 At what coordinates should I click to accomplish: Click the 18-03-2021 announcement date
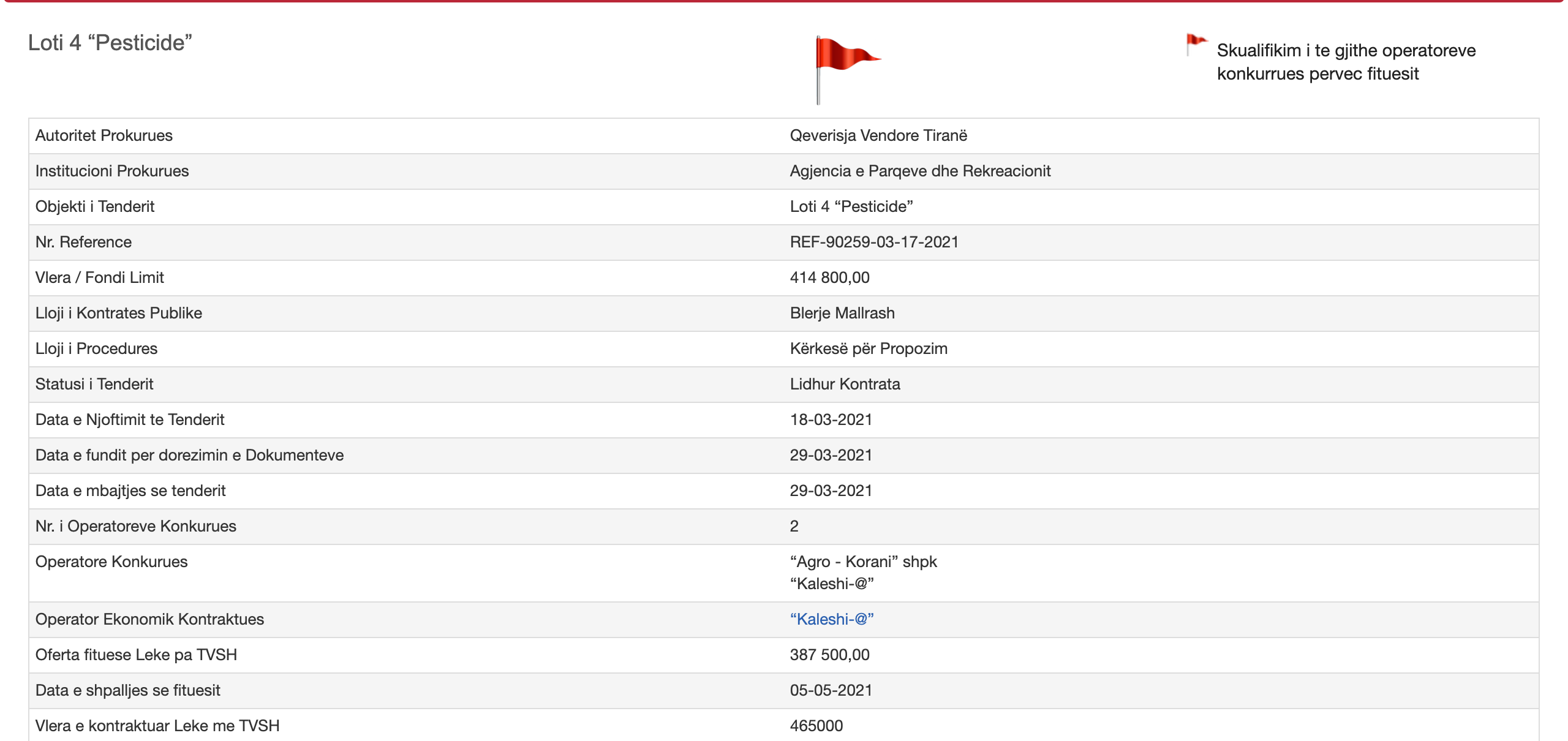tap(831, 419)
